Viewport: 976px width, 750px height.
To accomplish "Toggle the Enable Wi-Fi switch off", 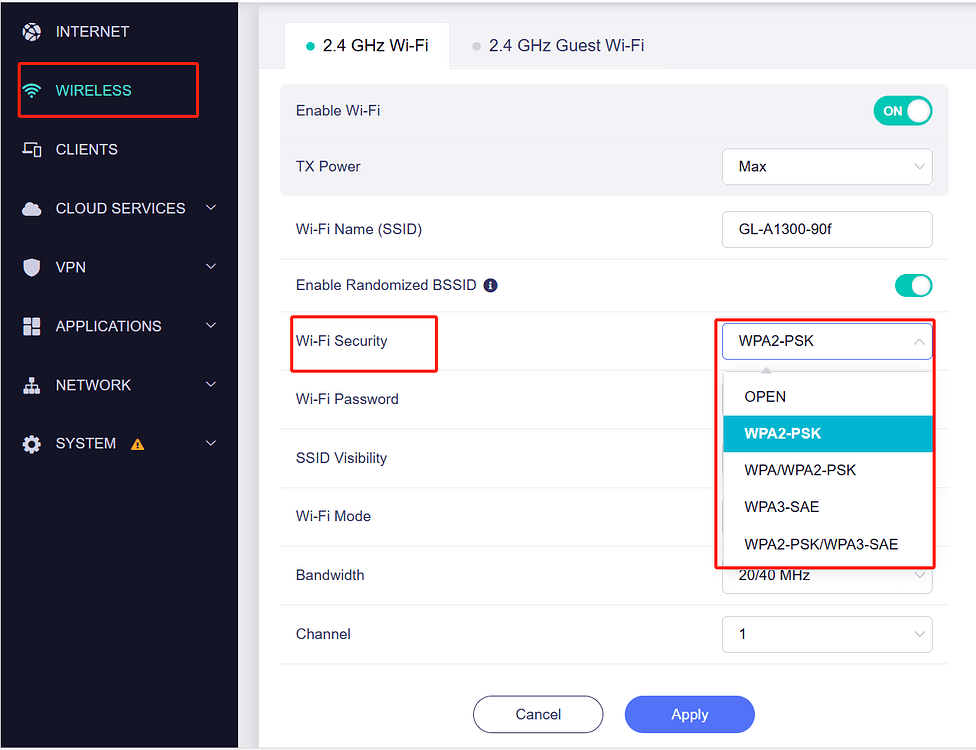I will (903, 111).
